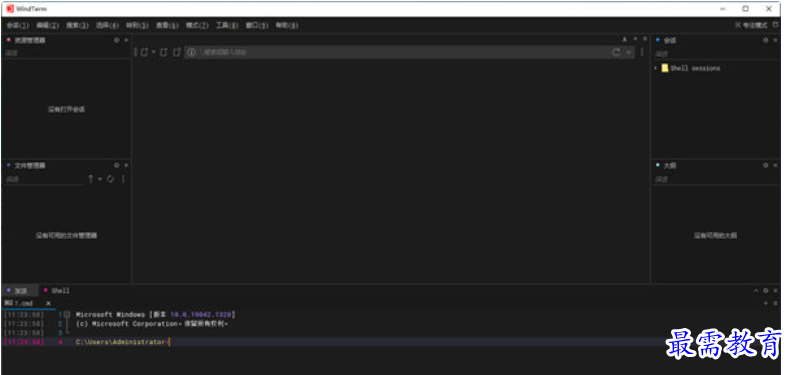Close the 文件管理器 panel
Viewport: 790px width, 375px height.
click(x=126, y=165)
